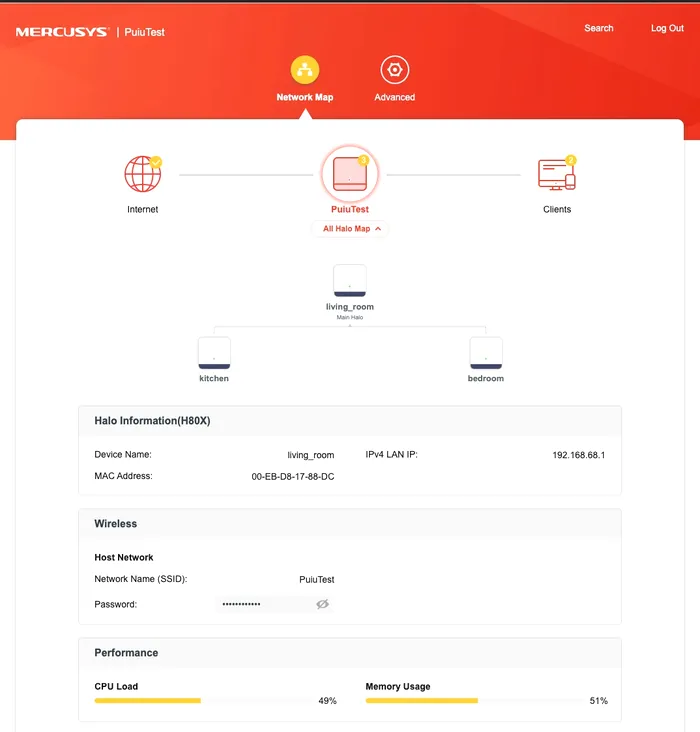Show the hidden Wi-Fi password

[x=322, y=604]
